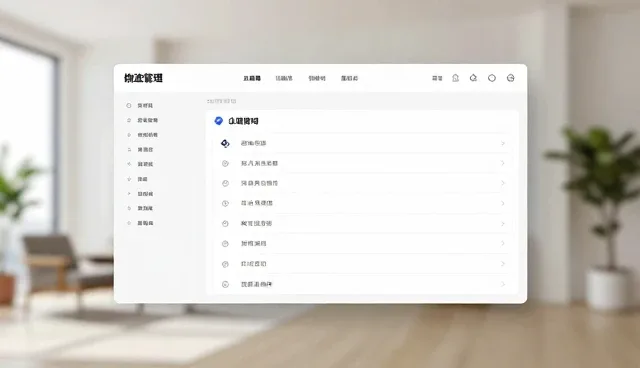The height and width of the screenshot is (368, 640).
Task: Click the circular icon in fourth list row
Action: tap(225, 203)
